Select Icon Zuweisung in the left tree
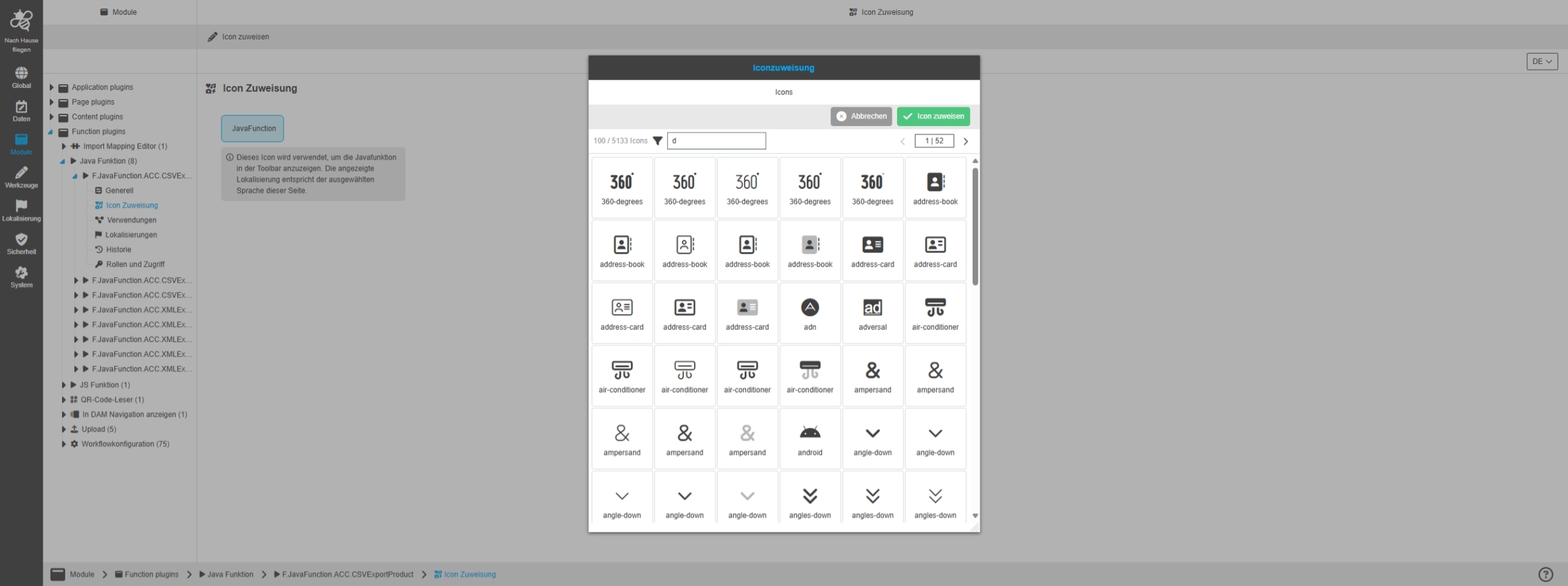The image size is (1568, 586). coord(132,205)
